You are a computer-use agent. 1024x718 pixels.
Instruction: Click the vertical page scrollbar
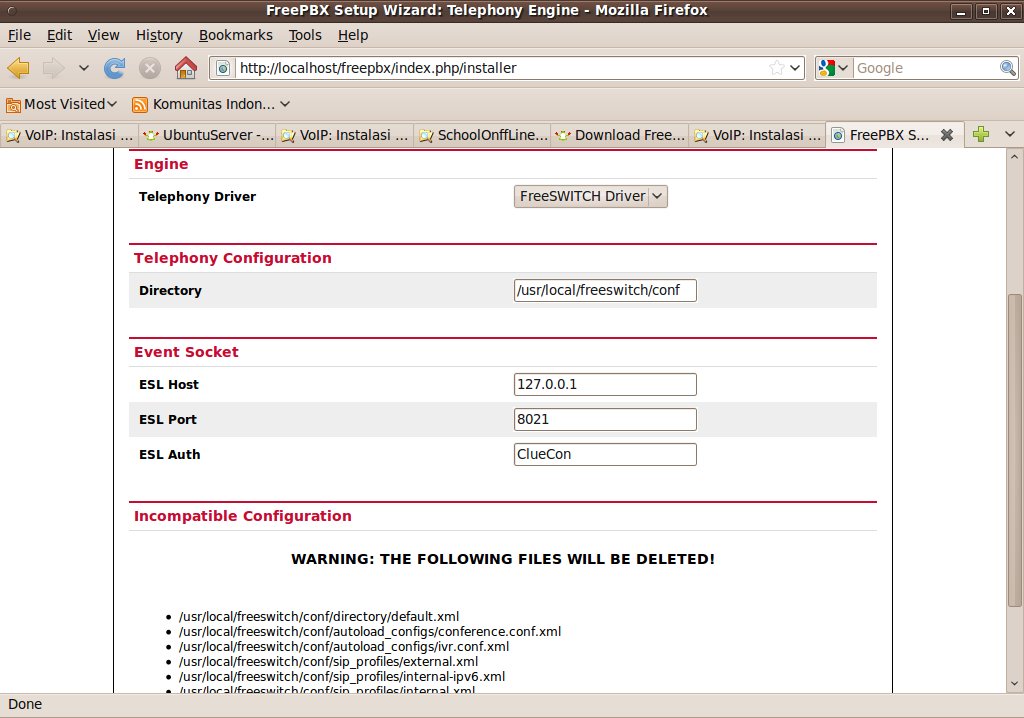pyautogui.click(x=1015, y=450)
